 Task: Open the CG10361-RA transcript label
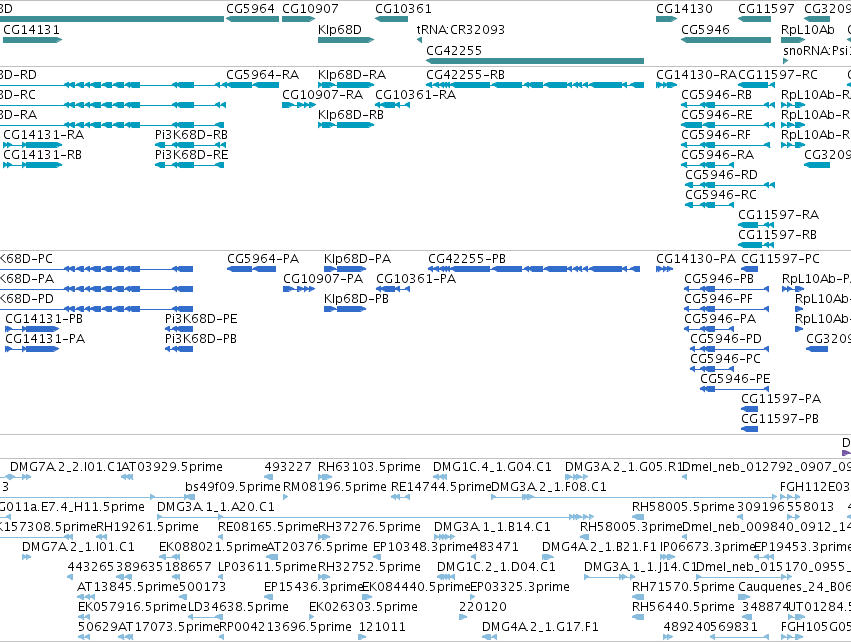click(416, 95)
